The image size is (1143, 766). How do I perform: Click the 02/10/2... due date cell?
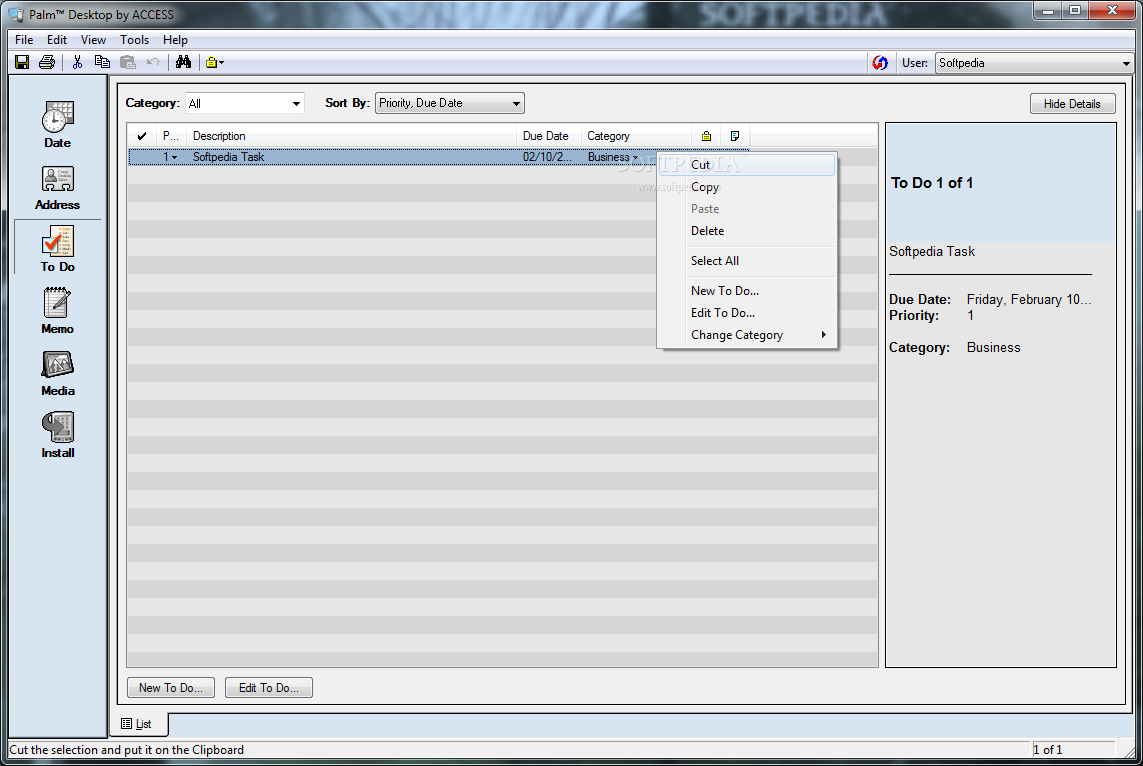547,157
